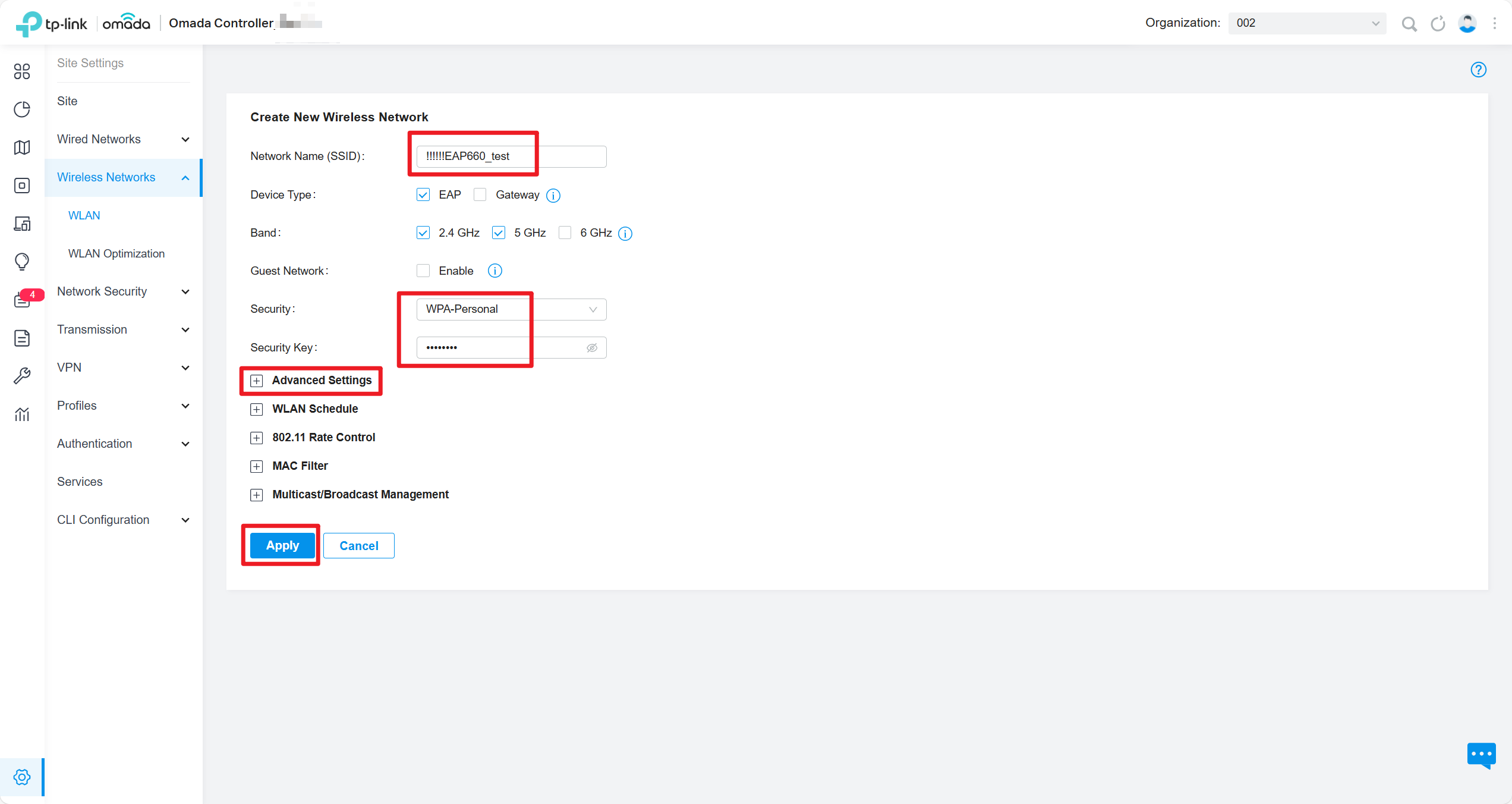Click the Security Key password field

click(x=511, y=348)
